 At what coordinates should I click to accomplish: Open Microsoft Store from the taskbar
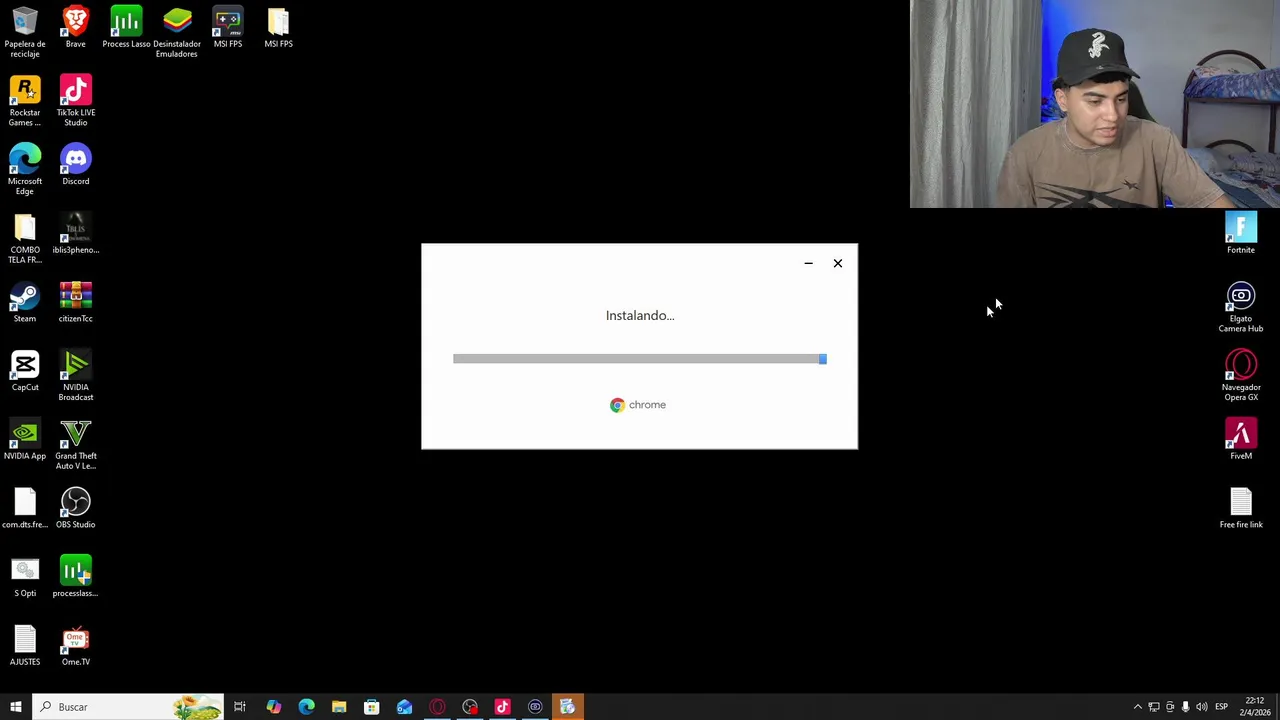(x=371, y=707)
